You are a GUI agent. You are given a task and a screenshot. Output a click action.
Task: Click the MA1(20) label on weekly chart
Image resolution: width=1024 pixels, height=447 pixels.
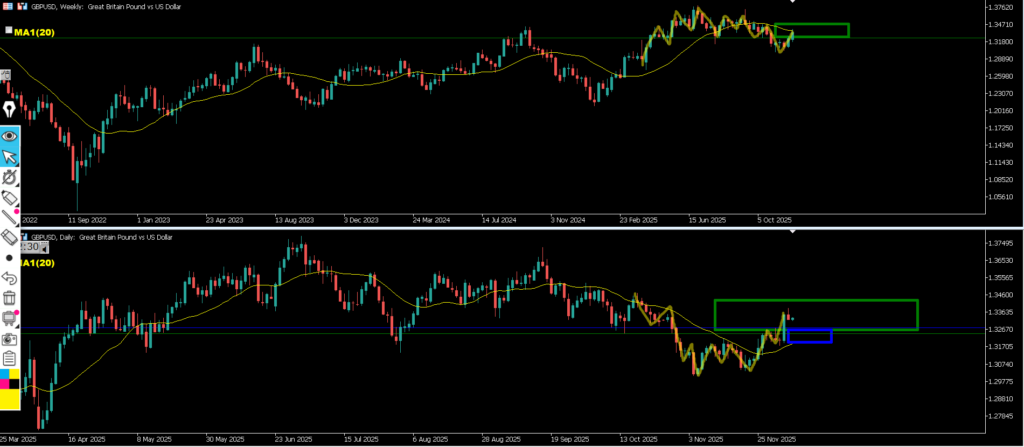[x=35, y=32]
